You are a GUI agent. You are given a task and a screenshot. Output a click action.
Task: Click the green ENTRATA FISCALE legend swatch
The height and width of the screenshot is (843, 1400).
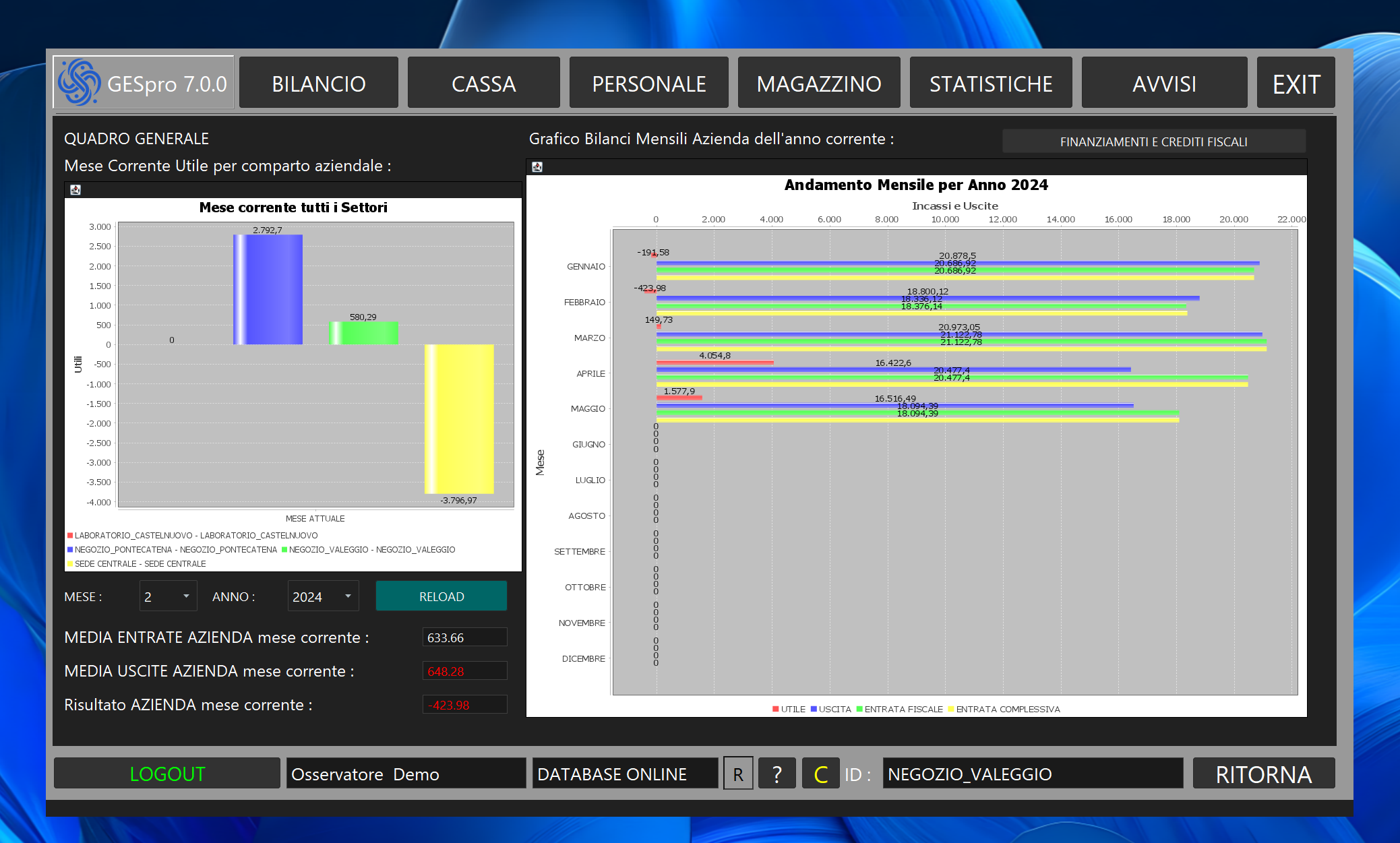coord(859,709)
